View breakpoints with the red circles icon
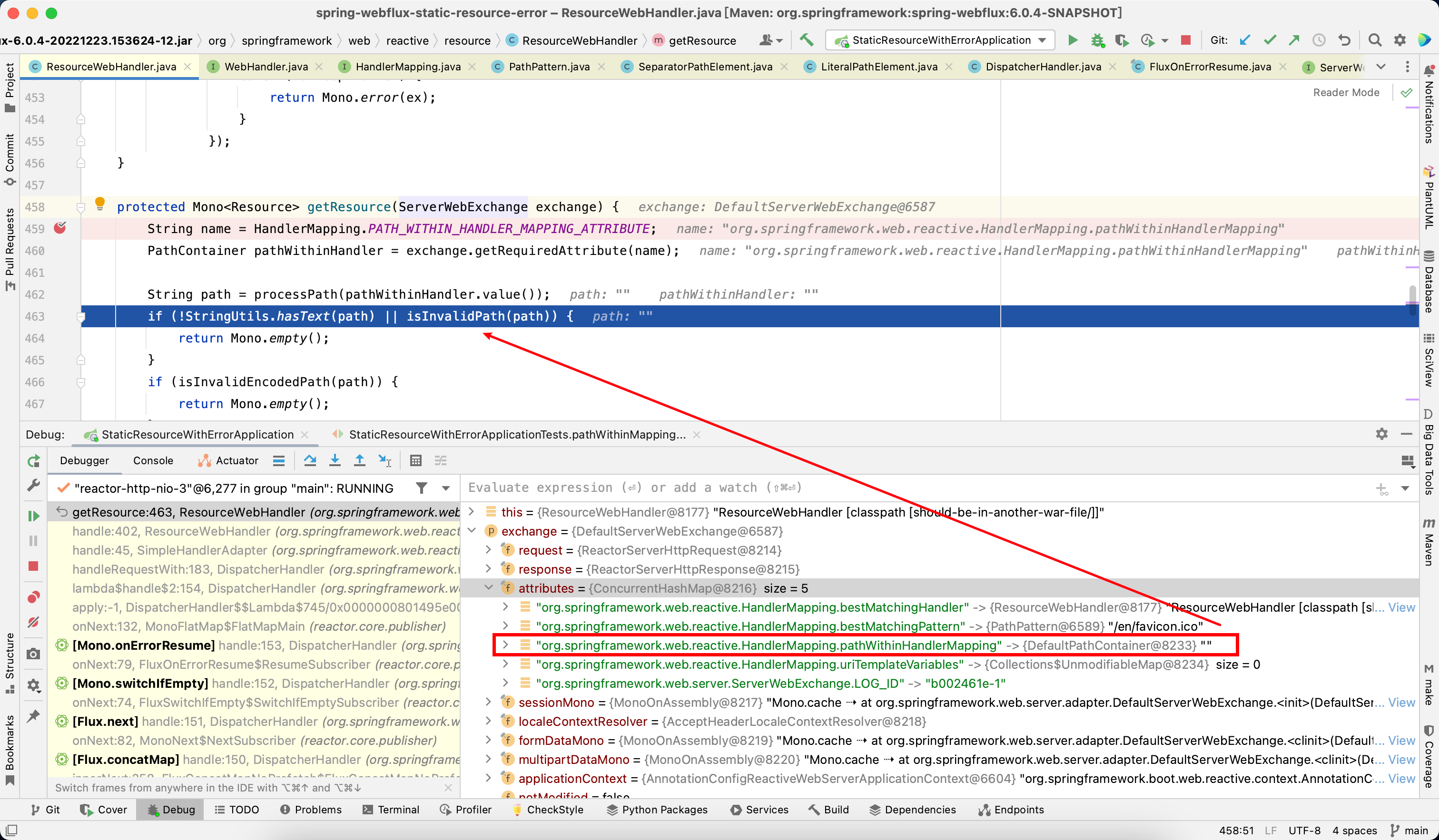The height and width of the screenshot is (840, 1439). click(x=34, y=597)
